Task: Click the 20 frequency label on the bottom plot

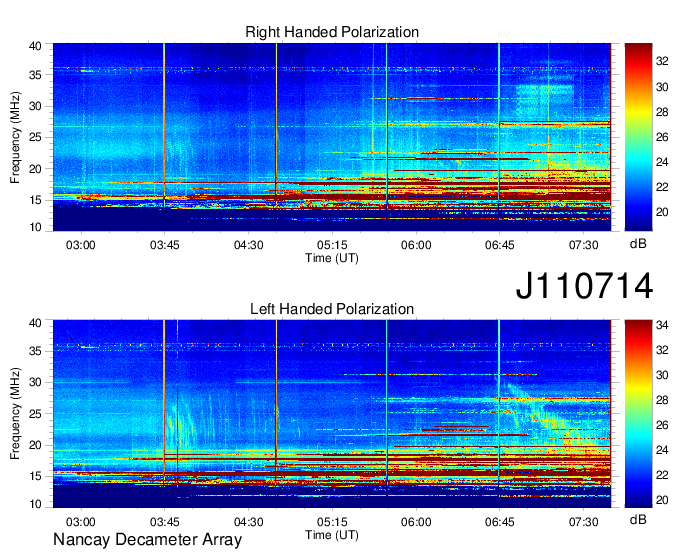Action: [35, 445]
